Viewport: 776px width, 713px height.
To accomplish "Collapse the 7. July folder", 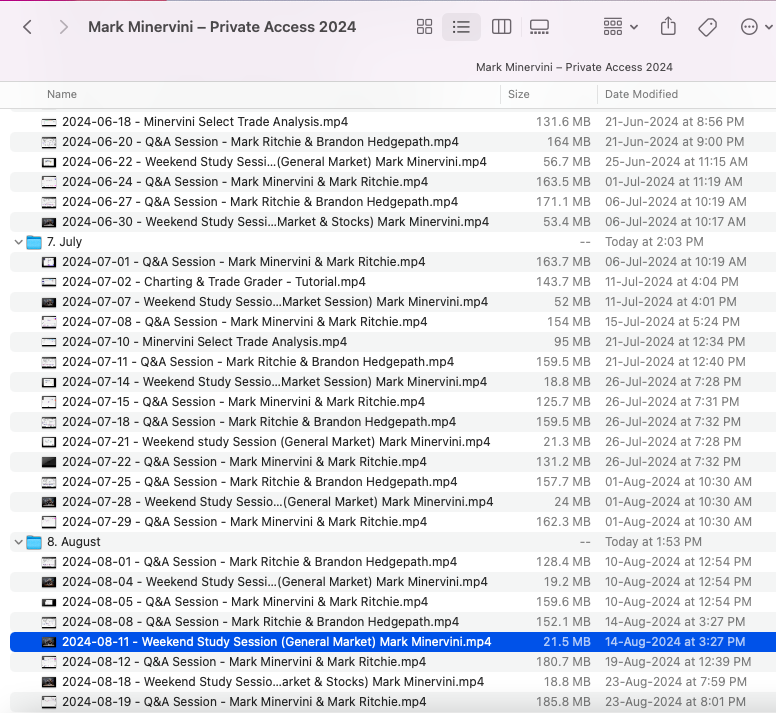I will (18, 242).
